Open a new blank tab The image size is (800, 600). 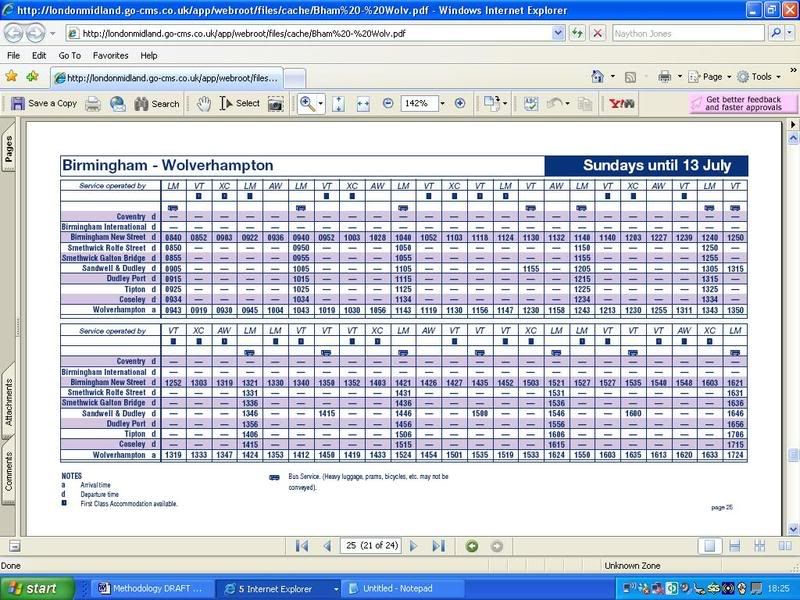[x=295, y=79]
